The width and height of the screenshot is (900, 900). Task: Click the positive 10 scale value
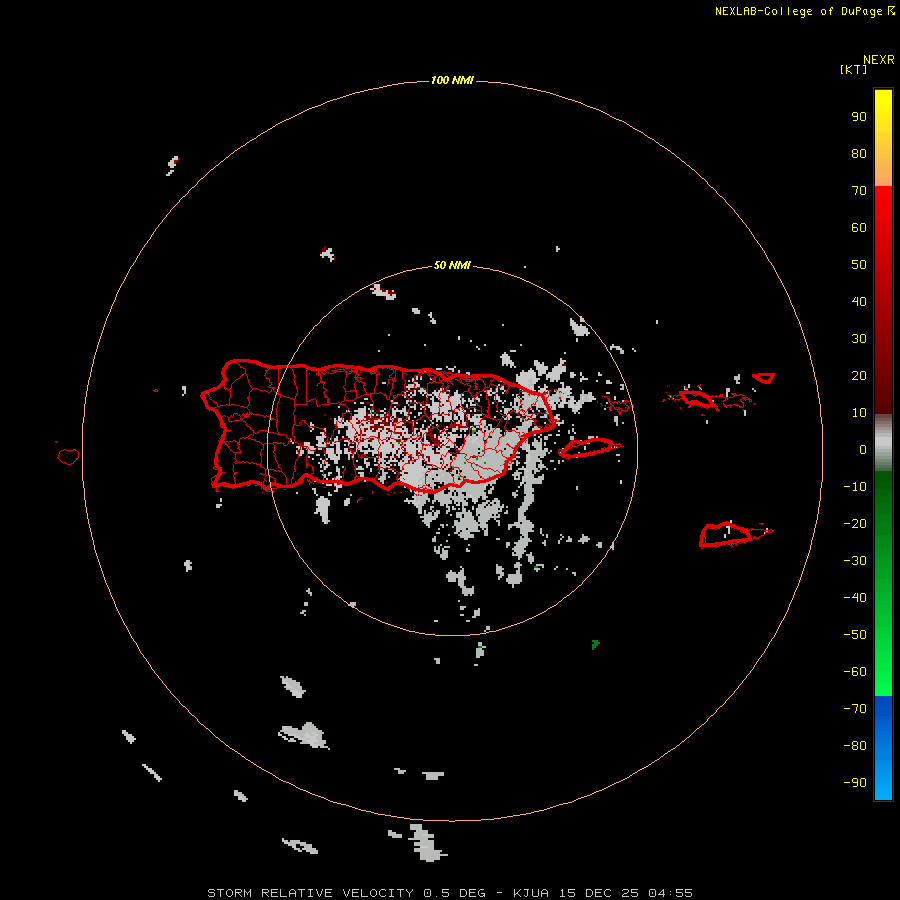(859, 413)
